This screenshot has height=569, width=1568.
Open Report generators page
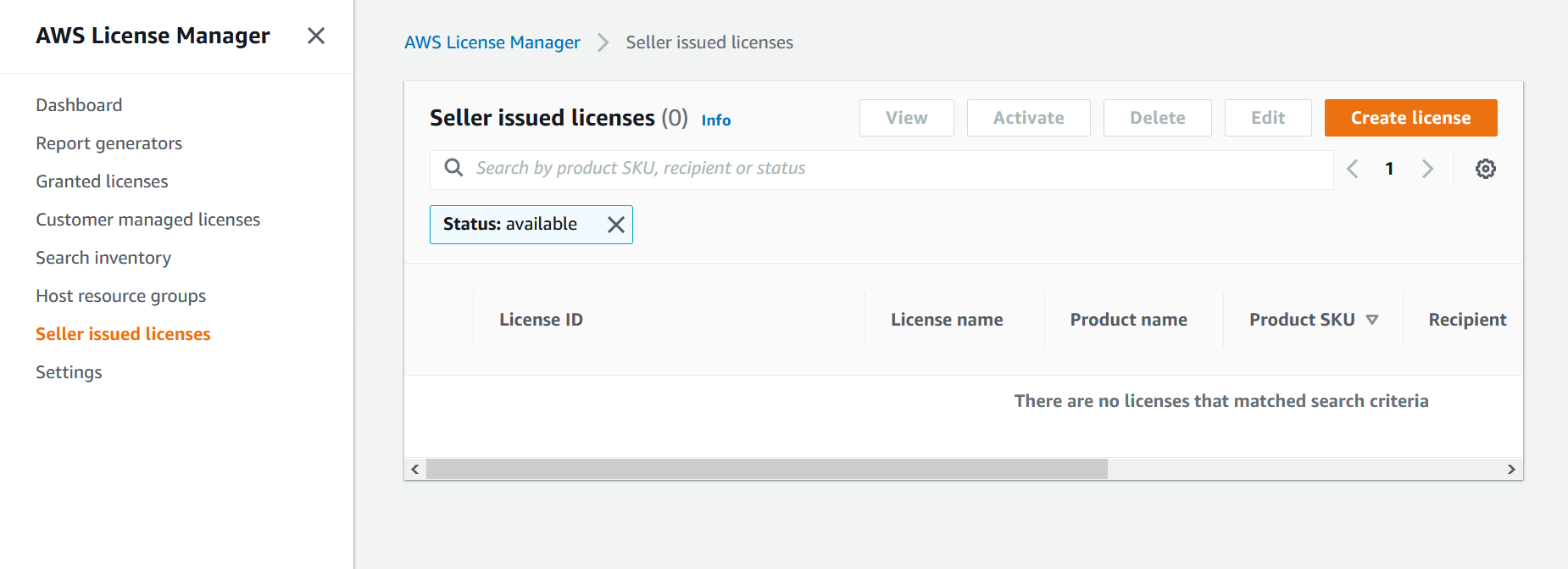(109, 143)
